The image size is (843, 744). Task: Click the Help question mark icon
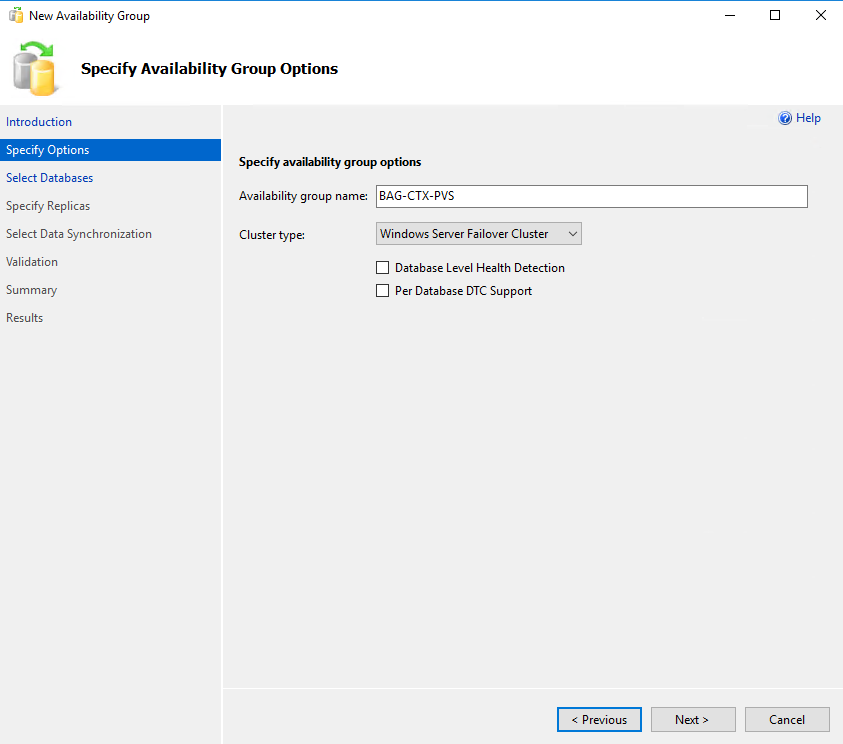point(784,118)
